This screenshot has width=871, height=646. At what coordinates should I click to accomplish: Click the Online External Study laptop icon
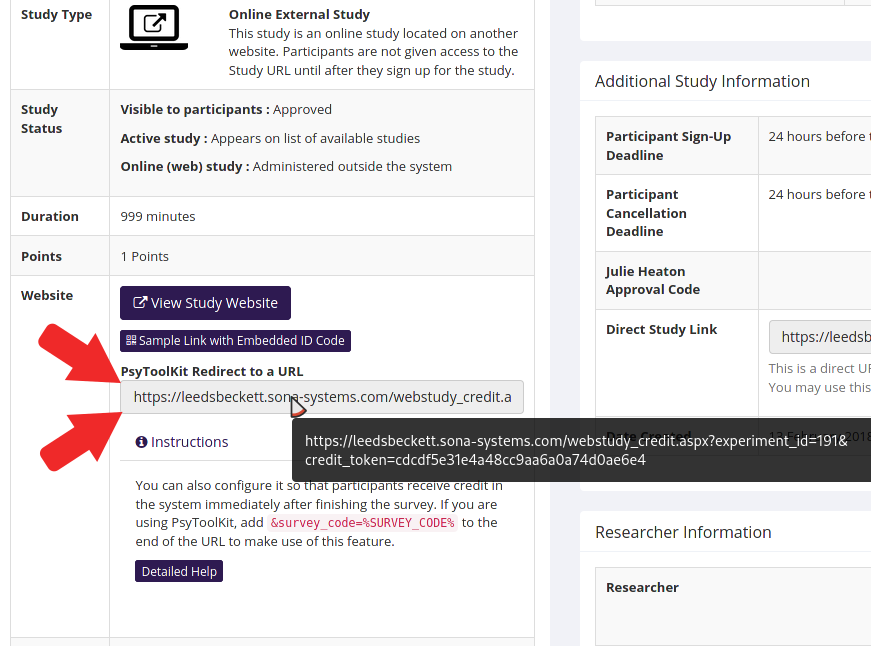(x=154, y=27)
